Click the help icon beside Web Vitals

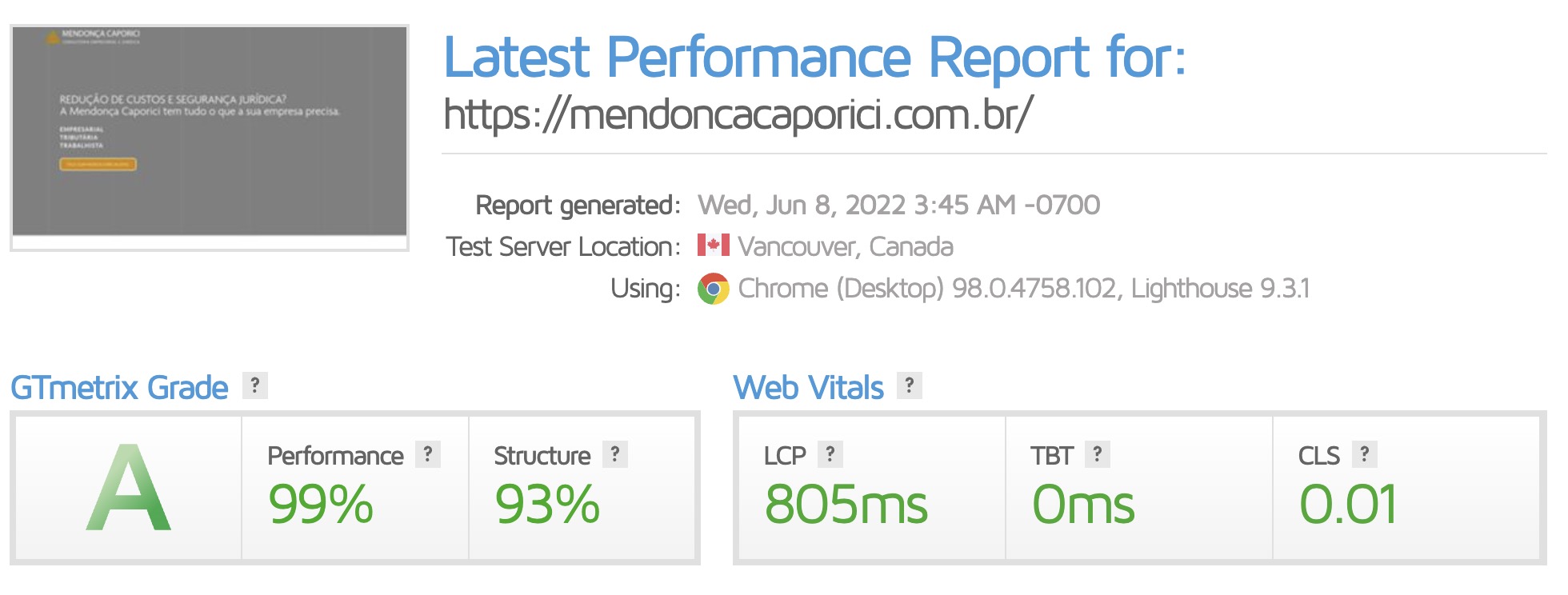909,385
